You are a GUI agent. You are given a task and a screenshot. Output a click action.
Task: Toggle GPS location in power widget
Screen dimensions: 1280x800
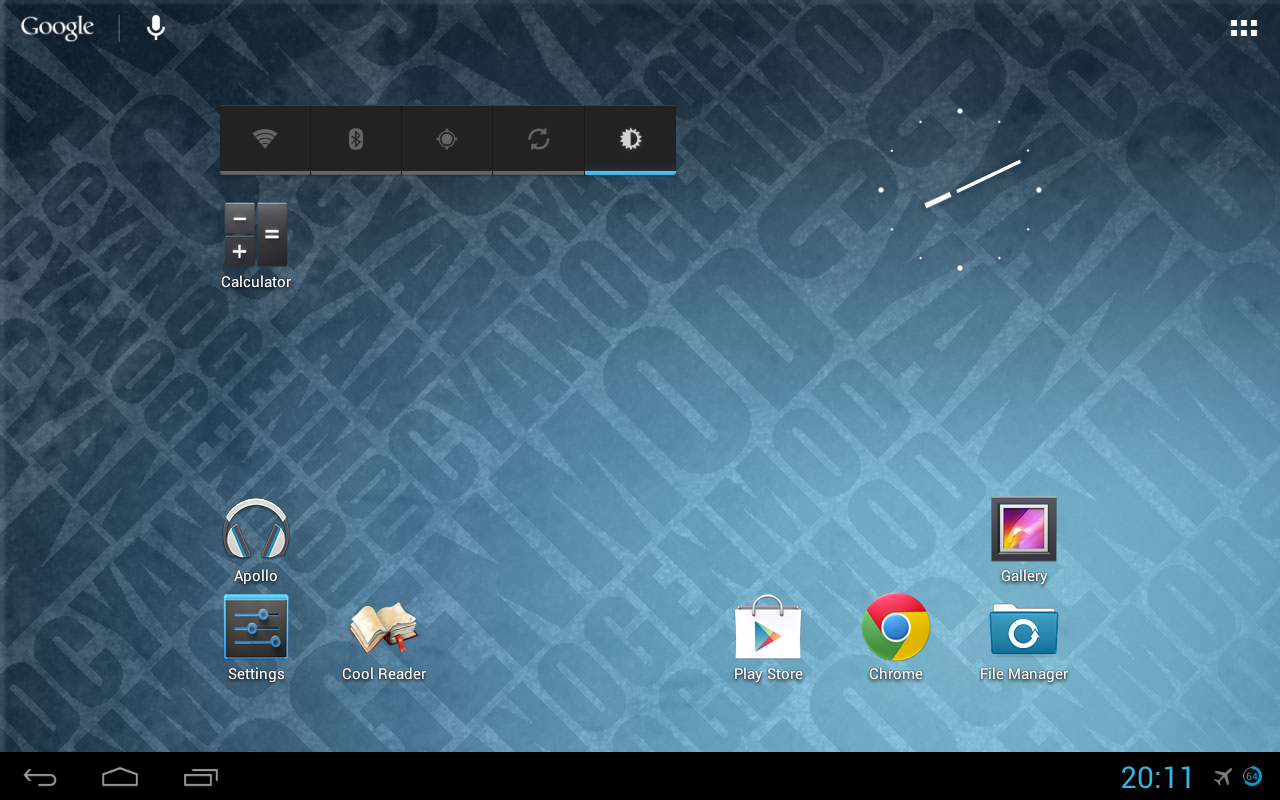point(447,140)
